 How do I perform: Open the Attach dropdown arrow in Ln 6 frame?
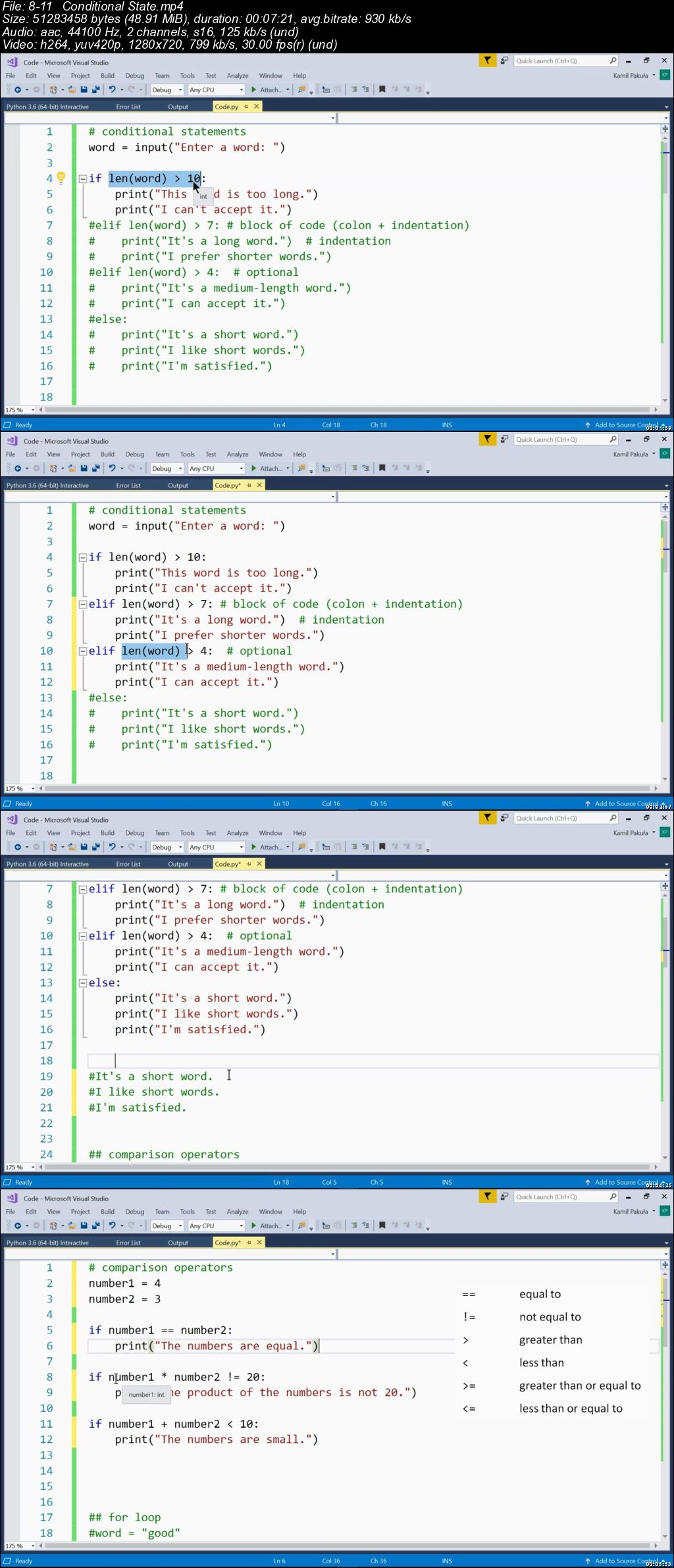pyautogui.click(x=288, y=1226)
